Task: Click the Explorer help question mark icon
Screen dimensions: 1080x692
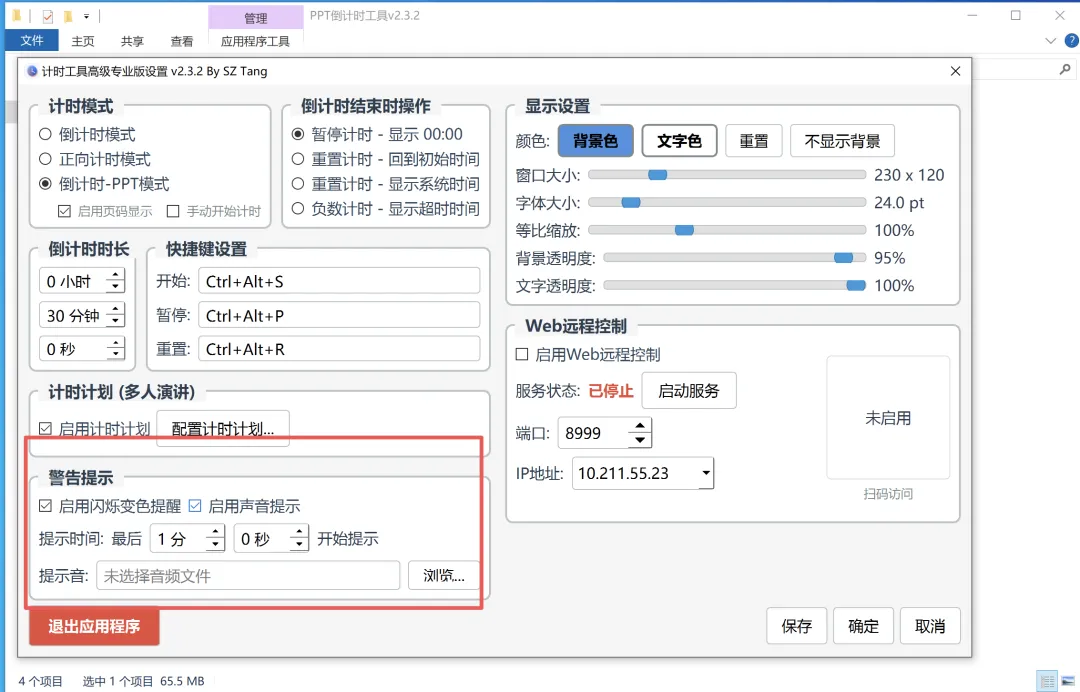Action: coord(1071,41)
